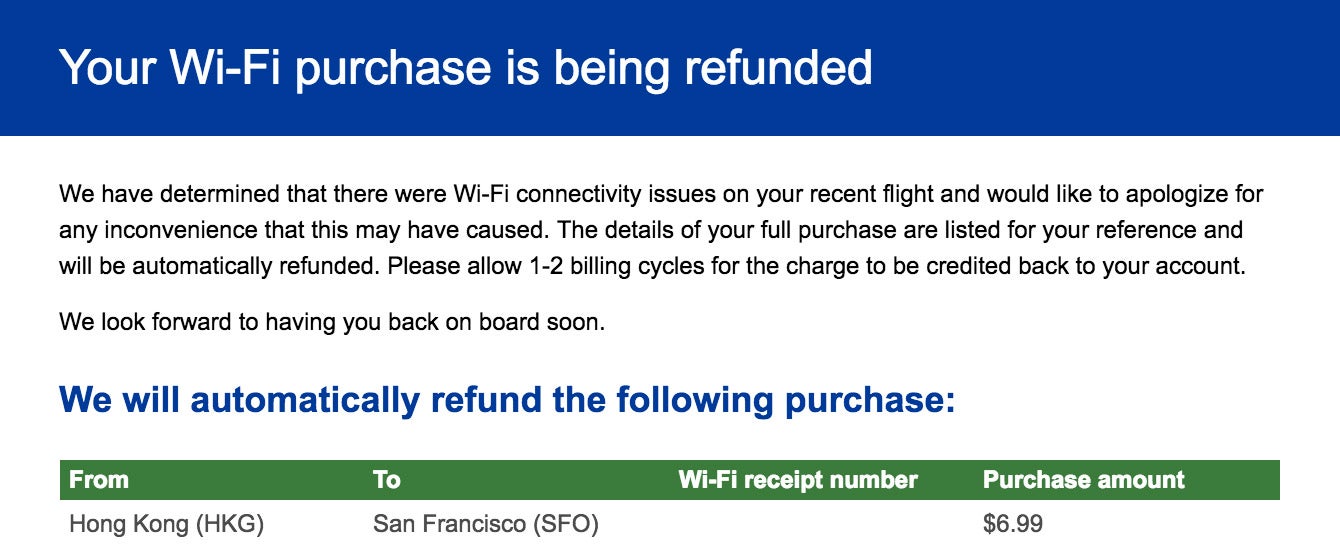Click 'We will automatically refund the following purchase' heading

[x=508, y=400]
